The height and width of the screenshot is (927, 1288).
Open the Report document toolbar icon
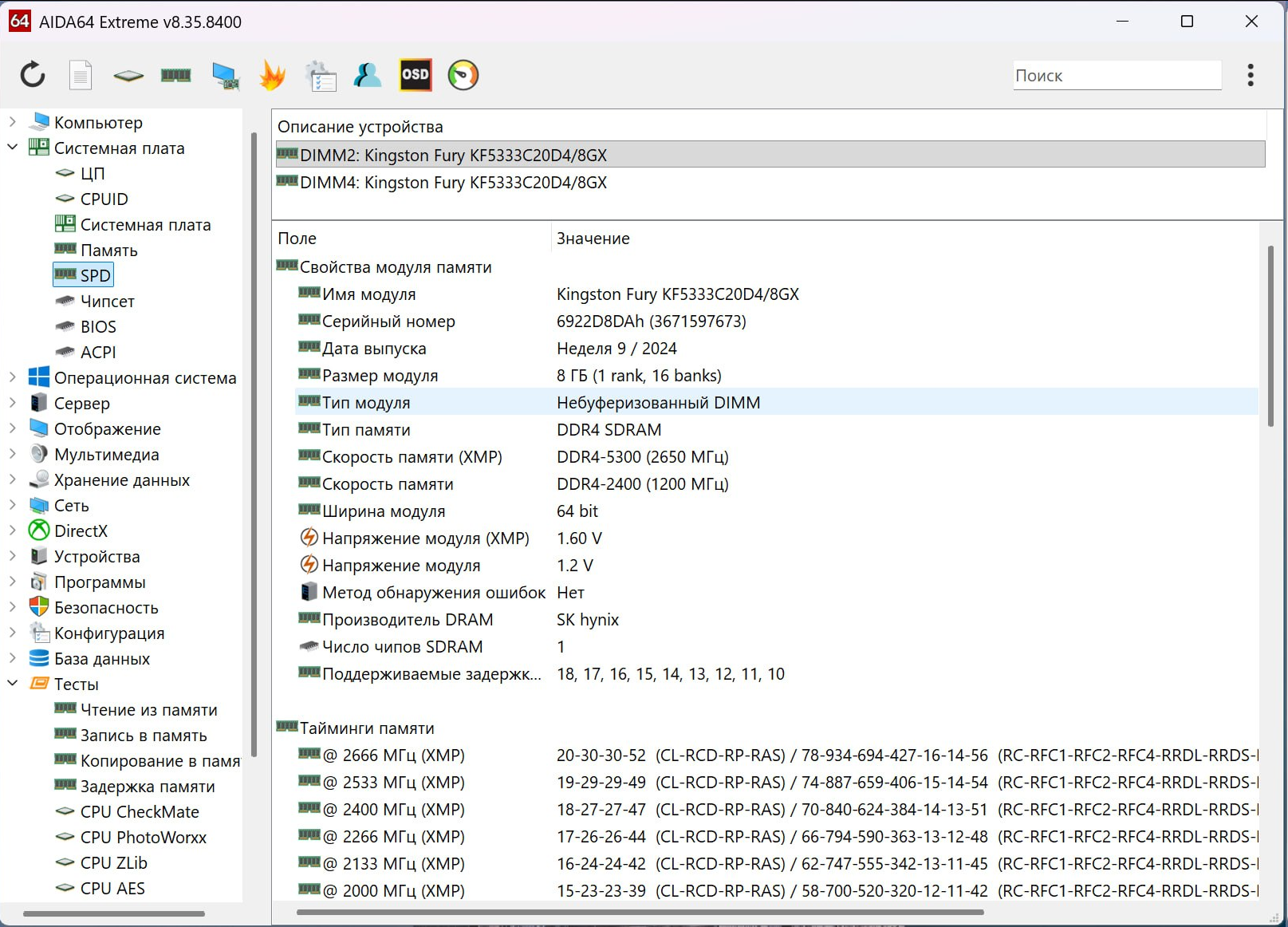tap(81, 75)
